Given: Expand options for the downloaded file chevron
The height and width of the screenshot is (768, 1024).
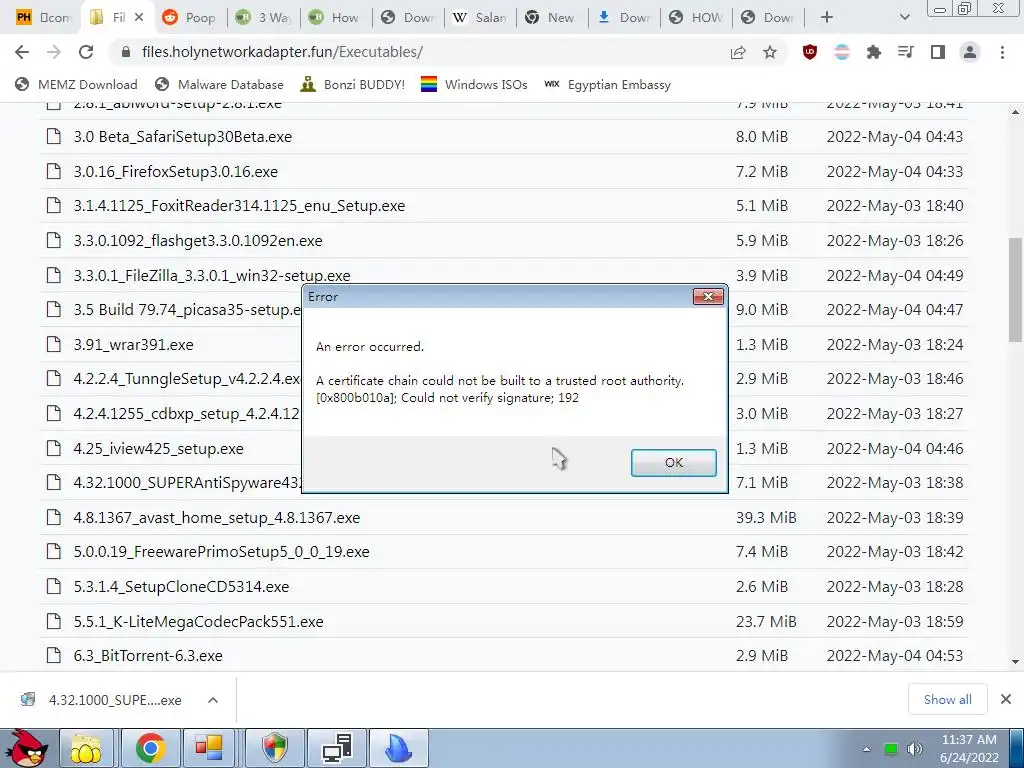Looking at the screenshot, I should [213, 700].
